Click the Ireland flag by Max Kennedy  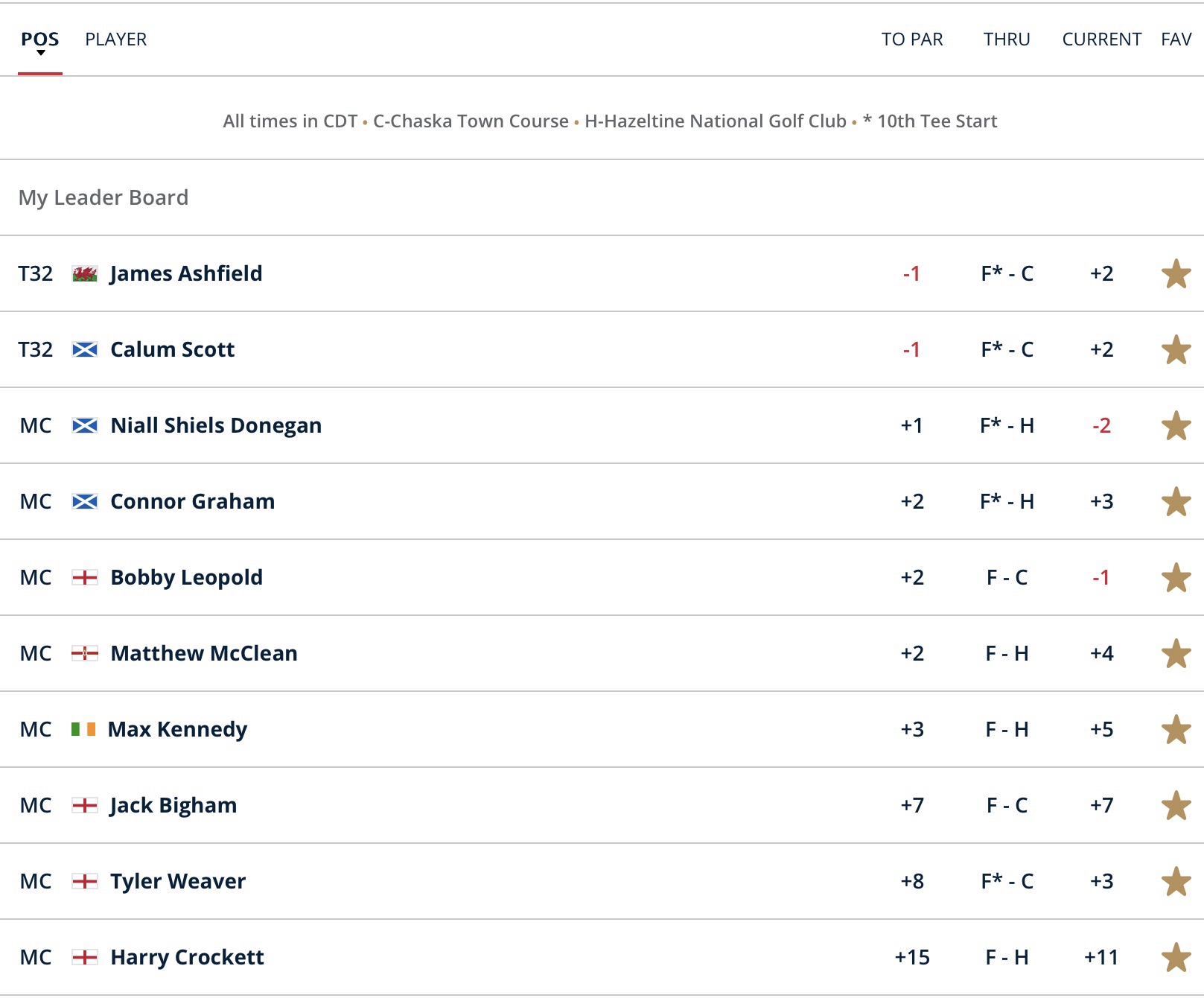pos(83,730)
